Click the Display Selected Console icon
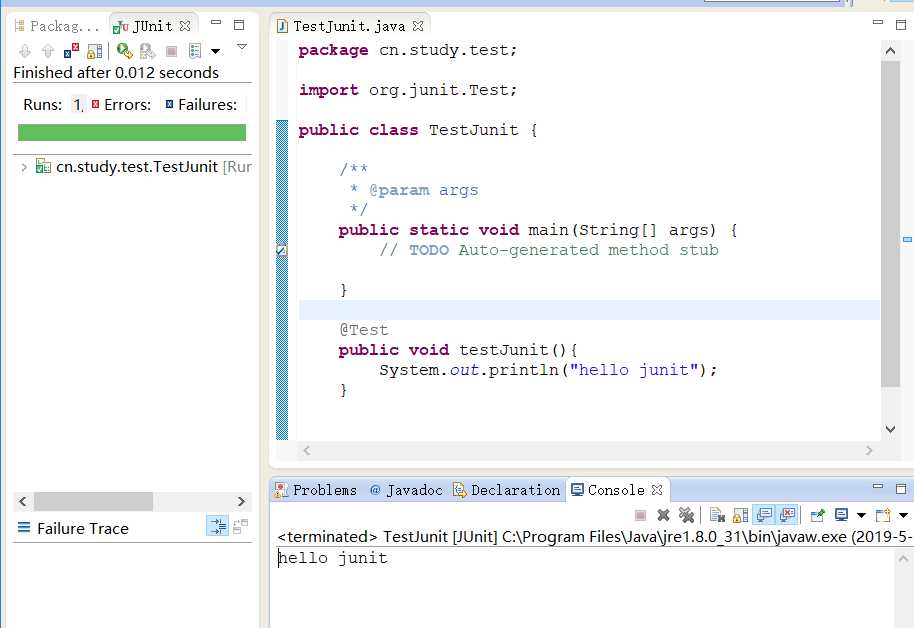This screenshot has height=628, width=914. pyautogui.click(x=841, y=515)
